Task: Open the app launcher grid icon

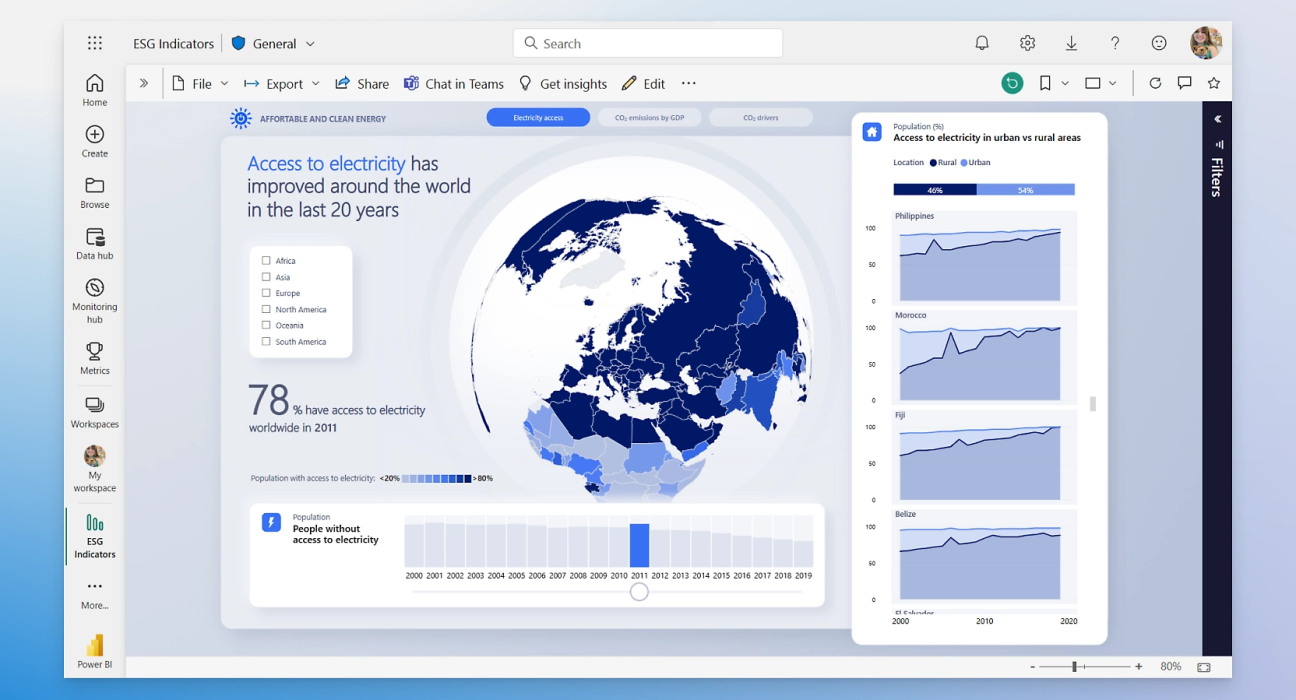Action: [x=95, y=43]
